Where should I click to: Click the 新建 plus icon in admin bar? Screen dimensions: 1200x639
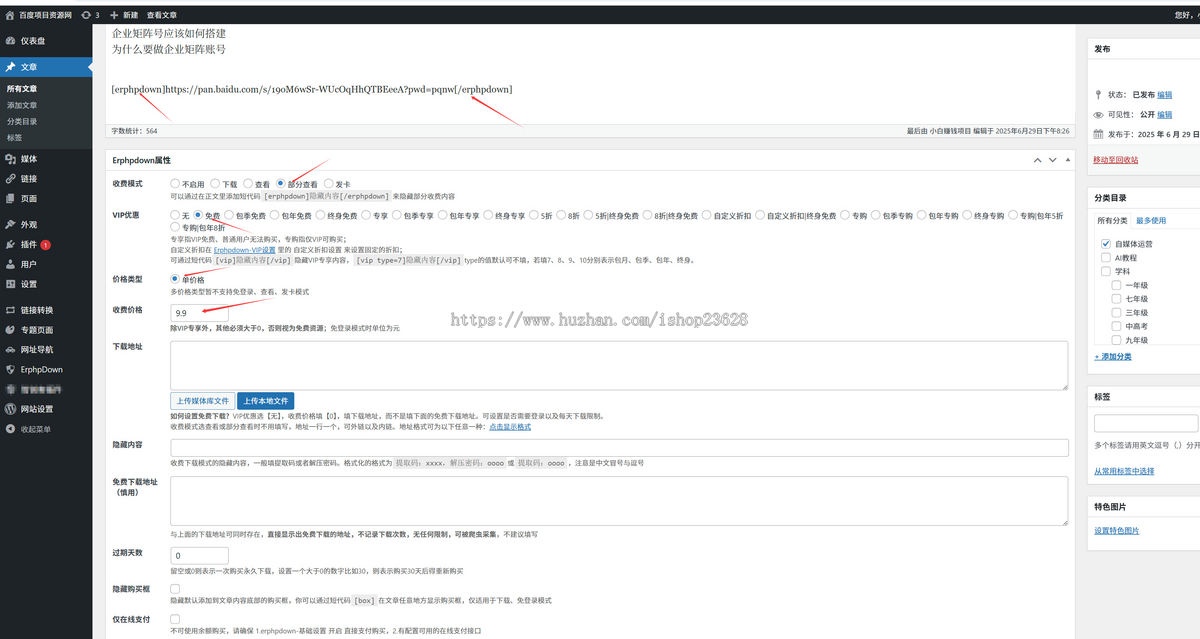[x=115, y=15]
